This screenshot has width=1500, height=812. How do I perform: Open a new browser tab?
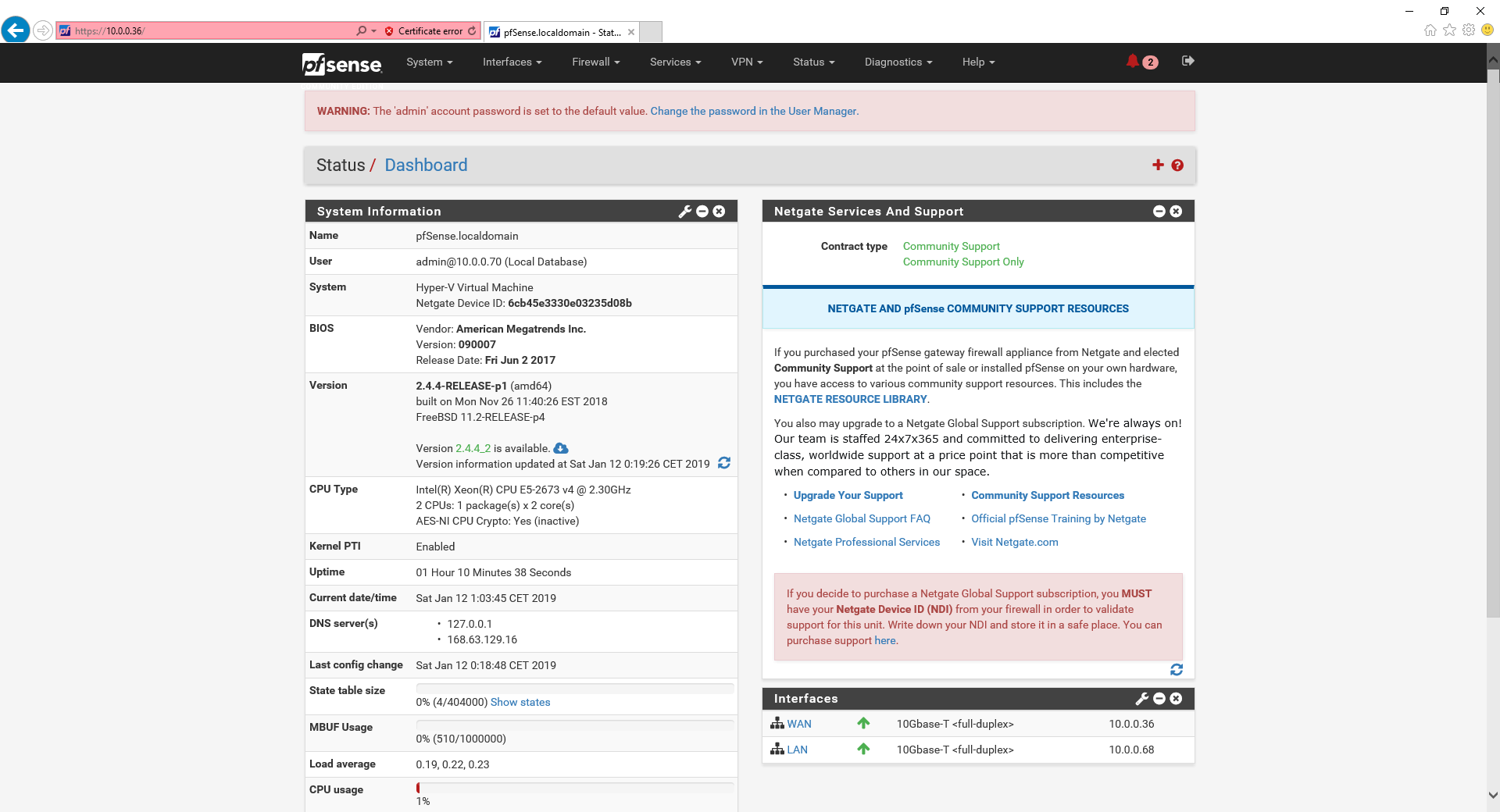click(652, 32)
